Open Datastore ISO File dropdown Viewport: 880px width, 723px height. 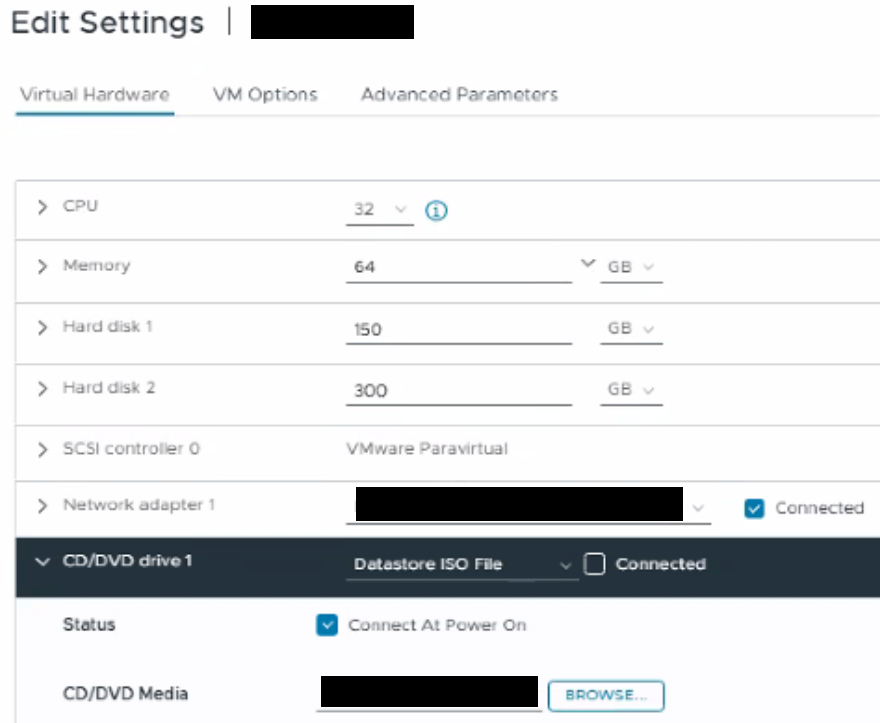coord(464,565)
